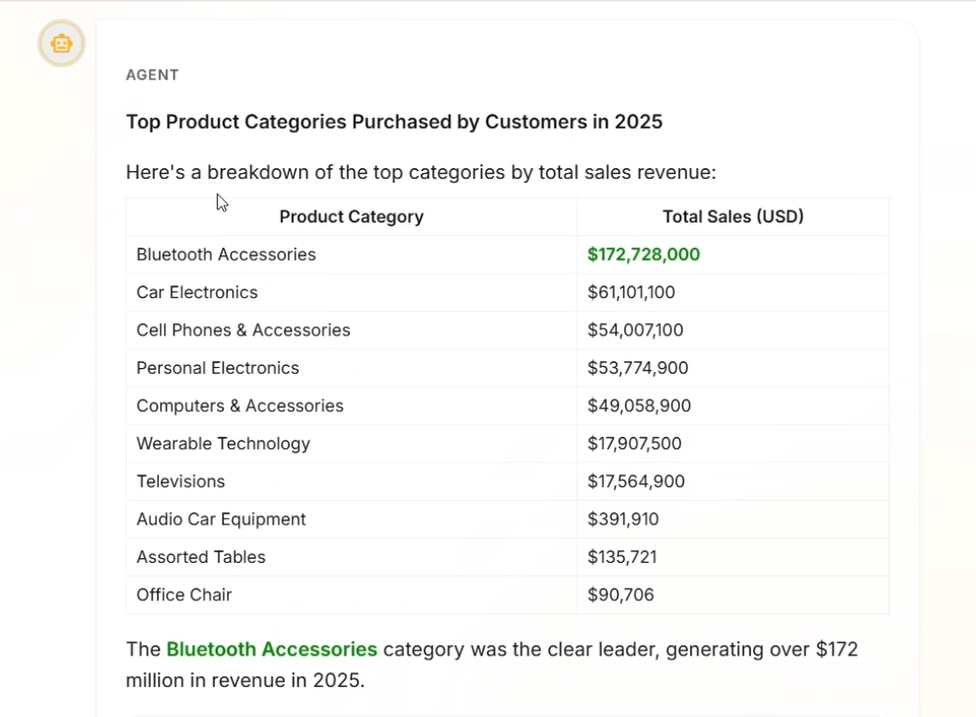Select the Assorted Tables row
This screenshot has height=717, width=976.
click(x=507, y=557)
